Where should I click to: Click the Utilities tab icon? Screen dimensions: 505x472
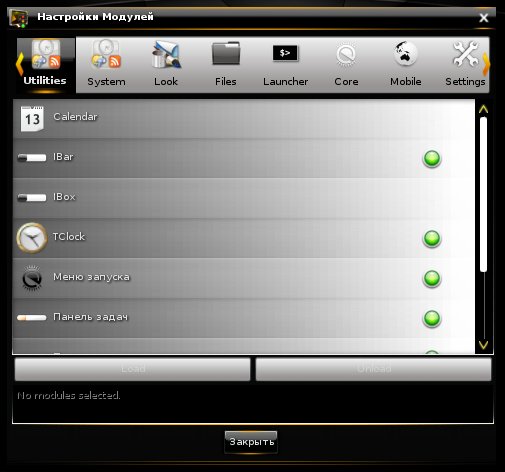(x=46, y=54)
